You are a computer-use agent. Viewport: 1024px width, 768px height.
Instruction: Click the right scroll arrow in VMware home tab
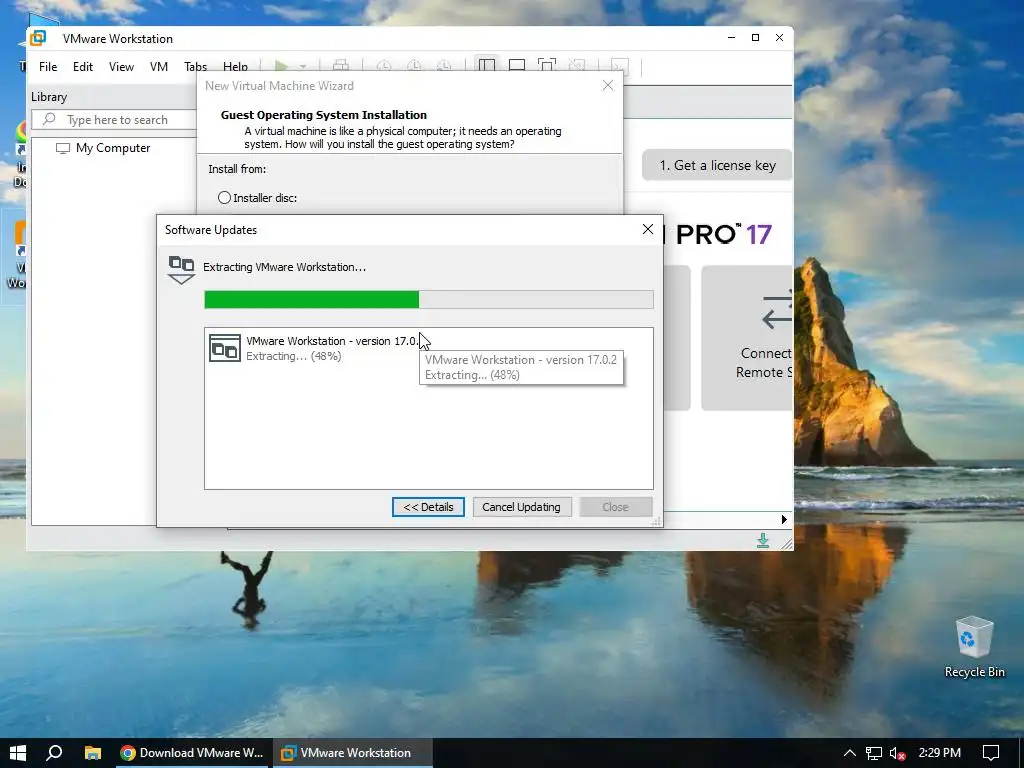coord(784,519)
